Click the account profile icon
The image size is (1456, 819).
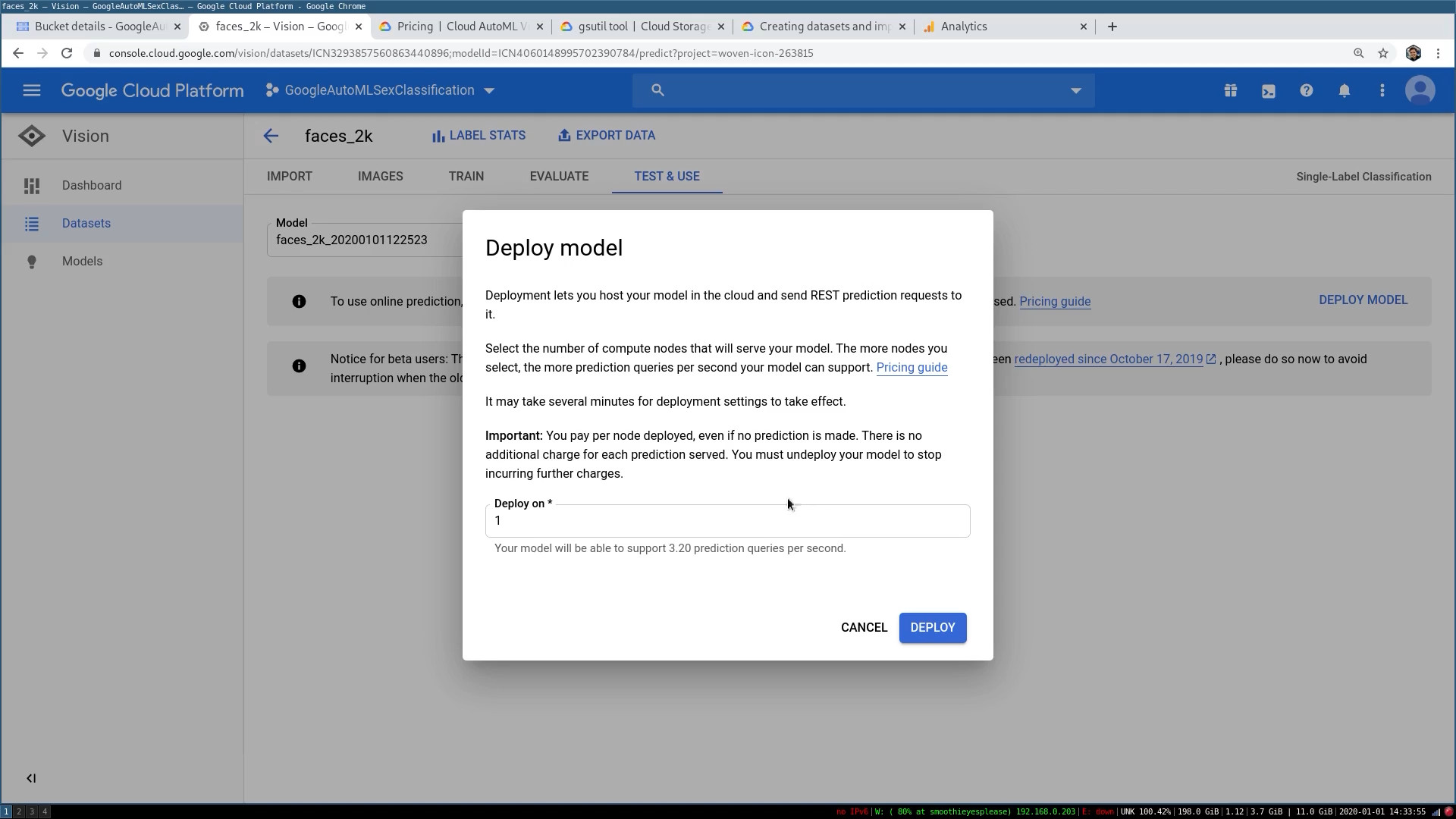[1420, 90]
